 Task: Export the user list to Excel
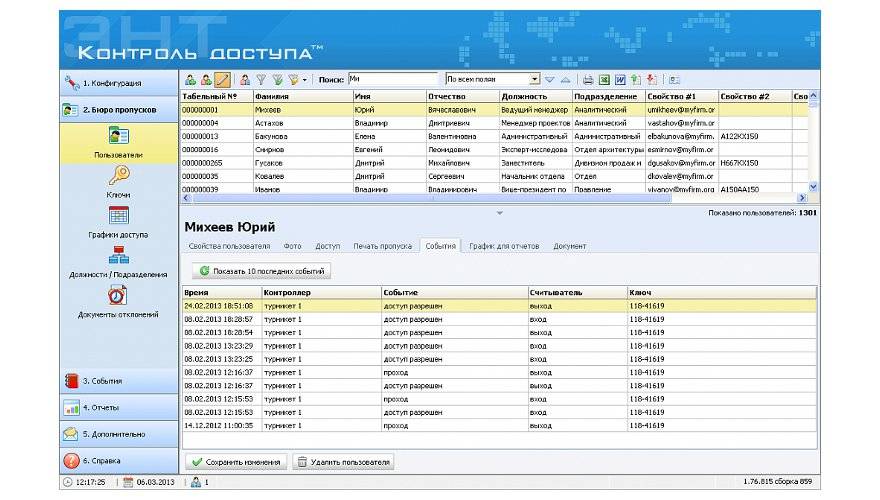coord(604,80)
